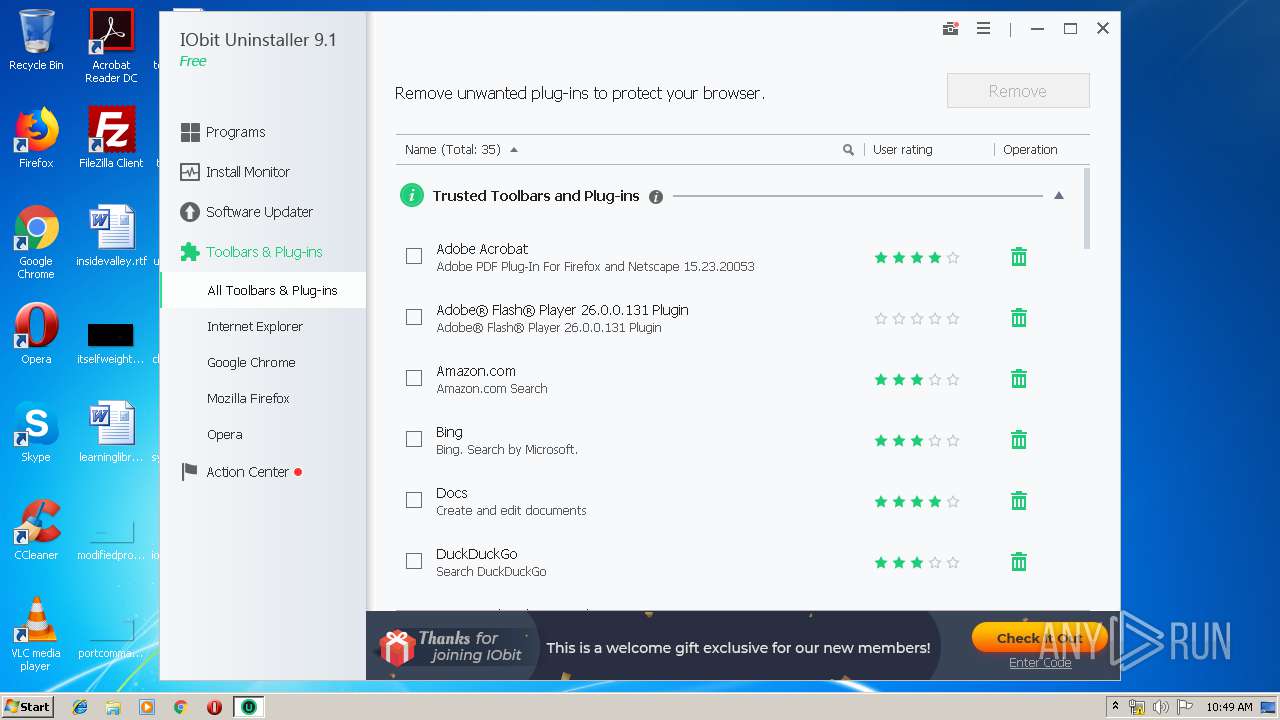
Task: Tick the Docs checkbox
Action: coord(414,501)
